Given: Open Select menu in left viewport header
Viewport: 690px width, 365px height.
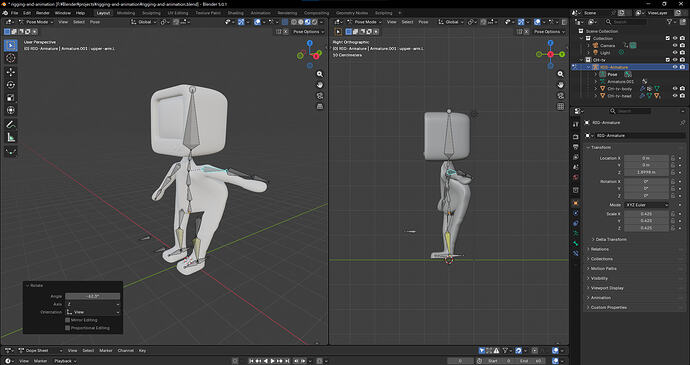Looking at the screenshot, I should pyautogui.click(x=79, y=22).
